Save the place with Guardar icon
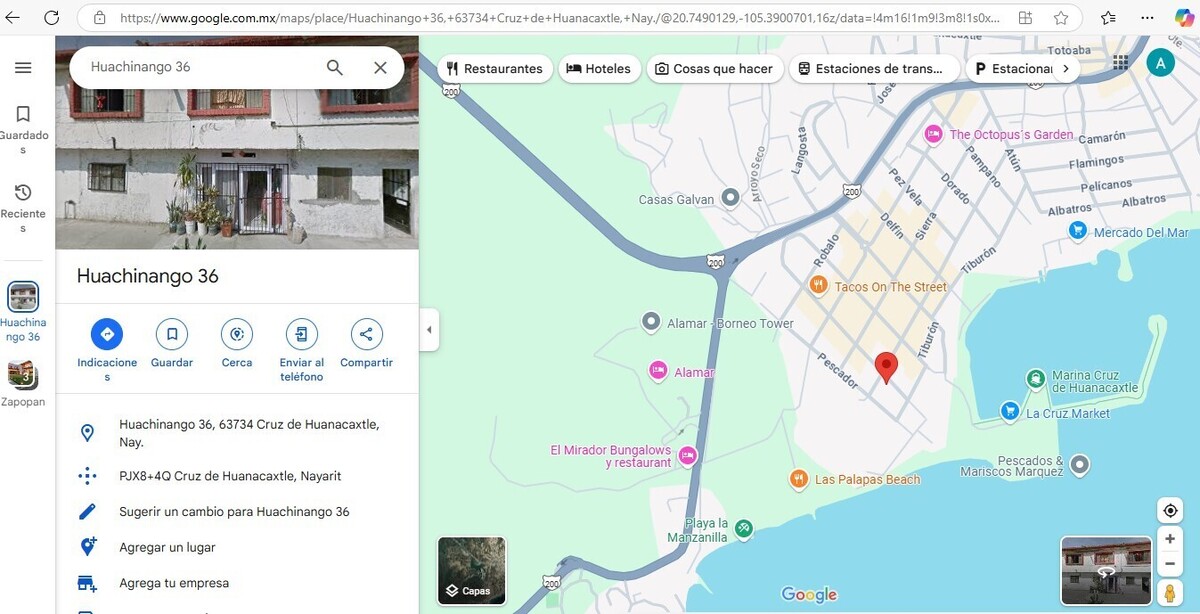 click(x=172, y=334)
